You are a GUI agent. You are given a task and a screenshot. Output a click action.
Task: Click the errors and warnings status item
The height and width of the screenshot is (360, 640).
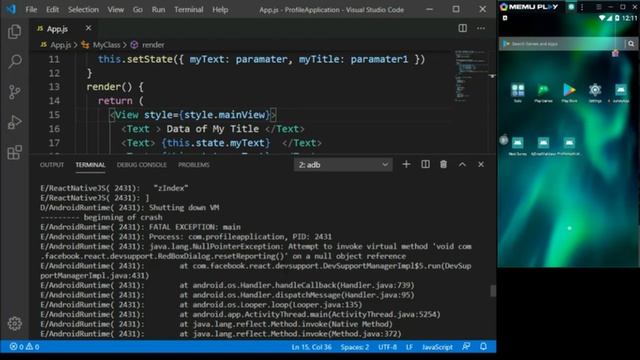coord(25,347)
